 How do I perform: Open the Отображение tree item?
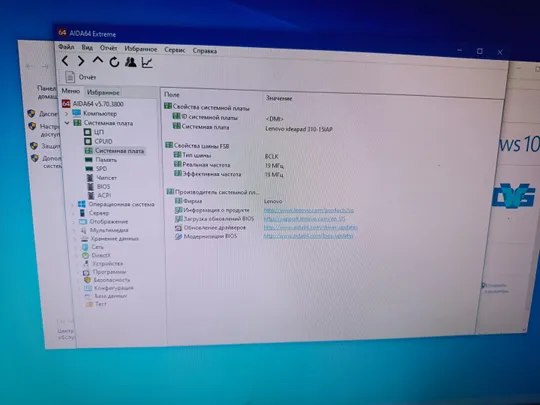[x=104, y=221]
